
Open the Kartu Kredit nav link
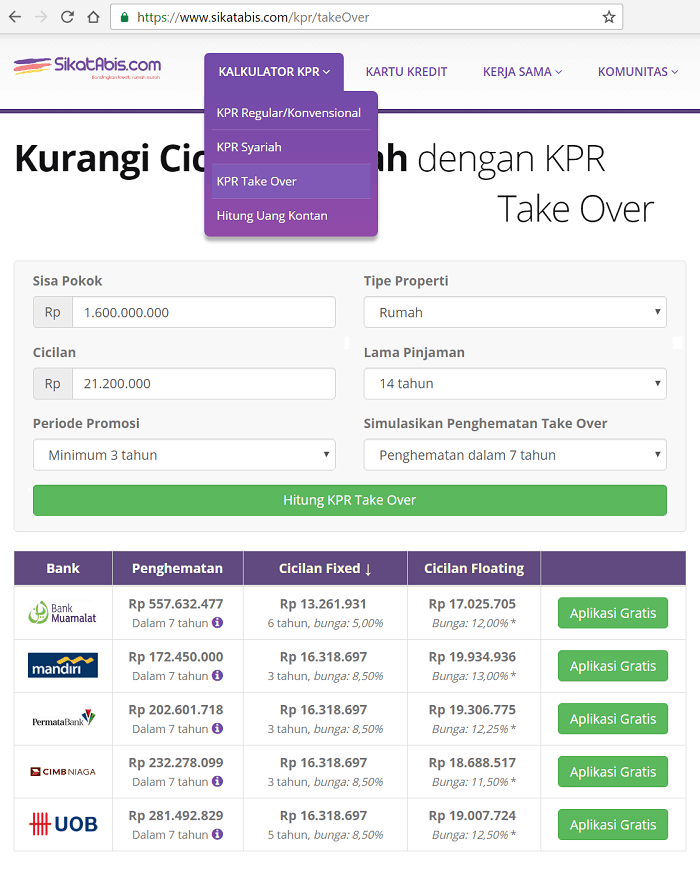click(x=406, y=72)
